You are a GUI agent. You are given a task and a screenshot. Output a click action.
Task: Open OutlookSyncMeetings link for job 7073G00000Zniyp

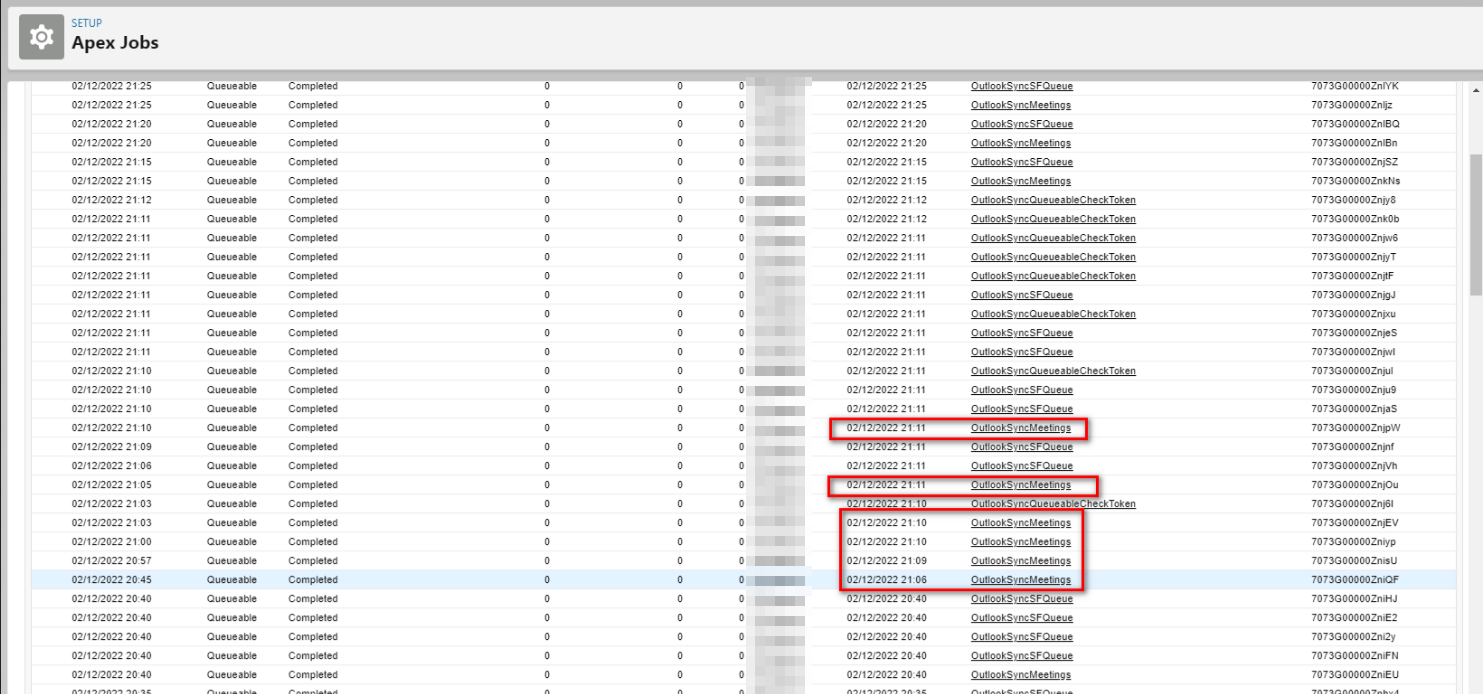tap(1020, 542)
